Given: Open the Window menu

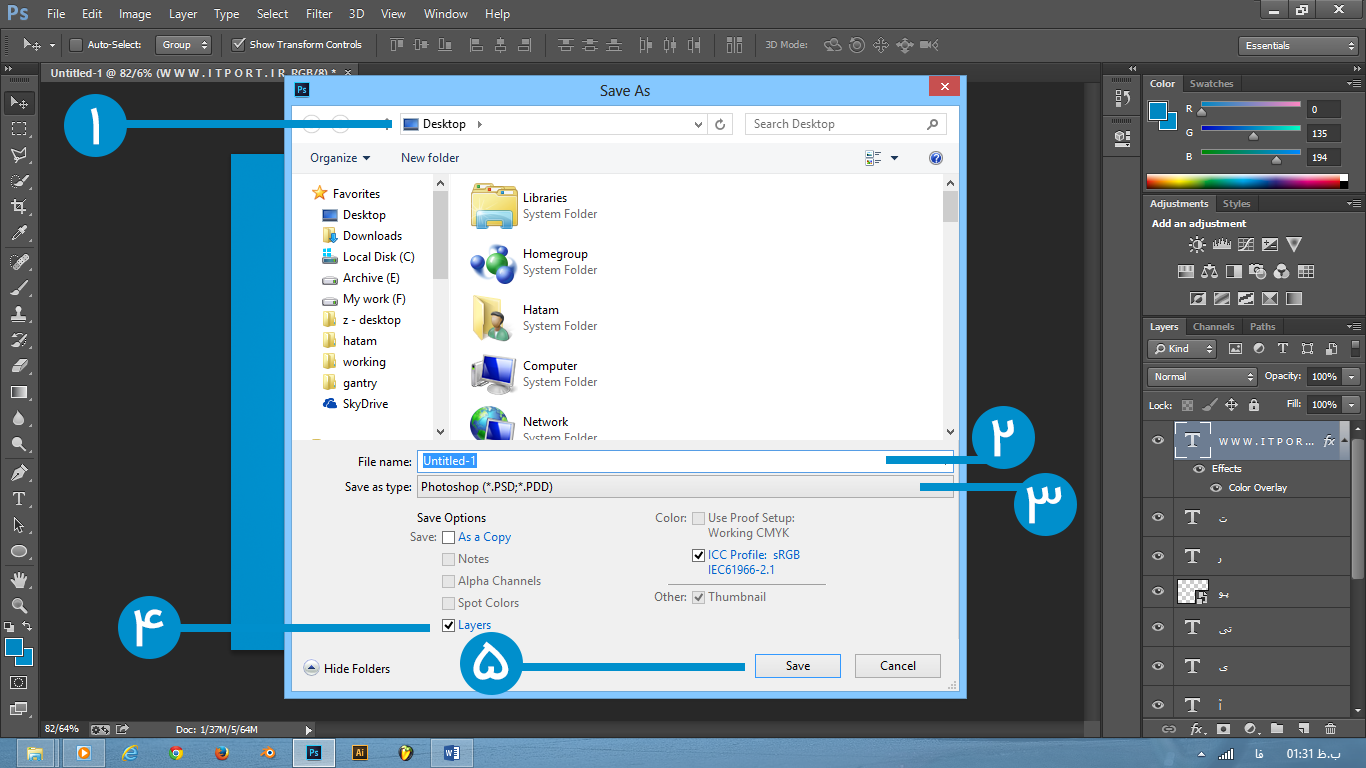Looking at the screenshot, I should click(445, 14).
